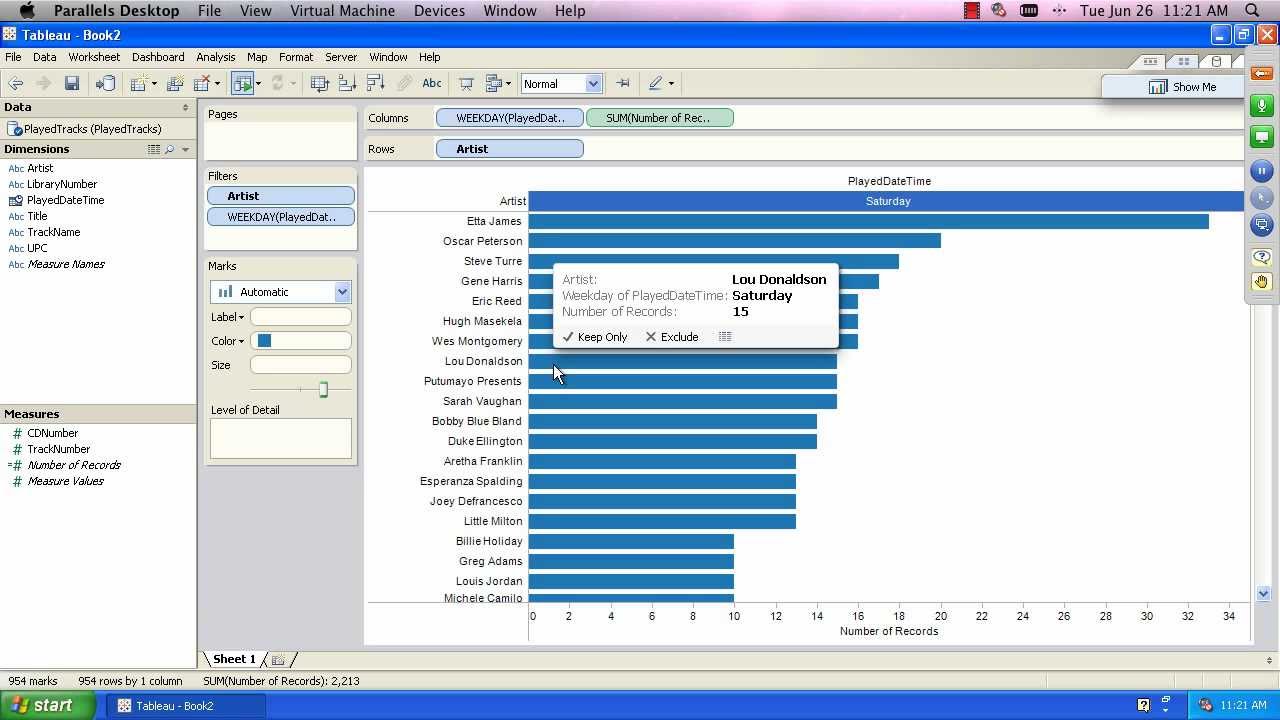Toggle the automatic updates toolbar button

pos(242,84)
